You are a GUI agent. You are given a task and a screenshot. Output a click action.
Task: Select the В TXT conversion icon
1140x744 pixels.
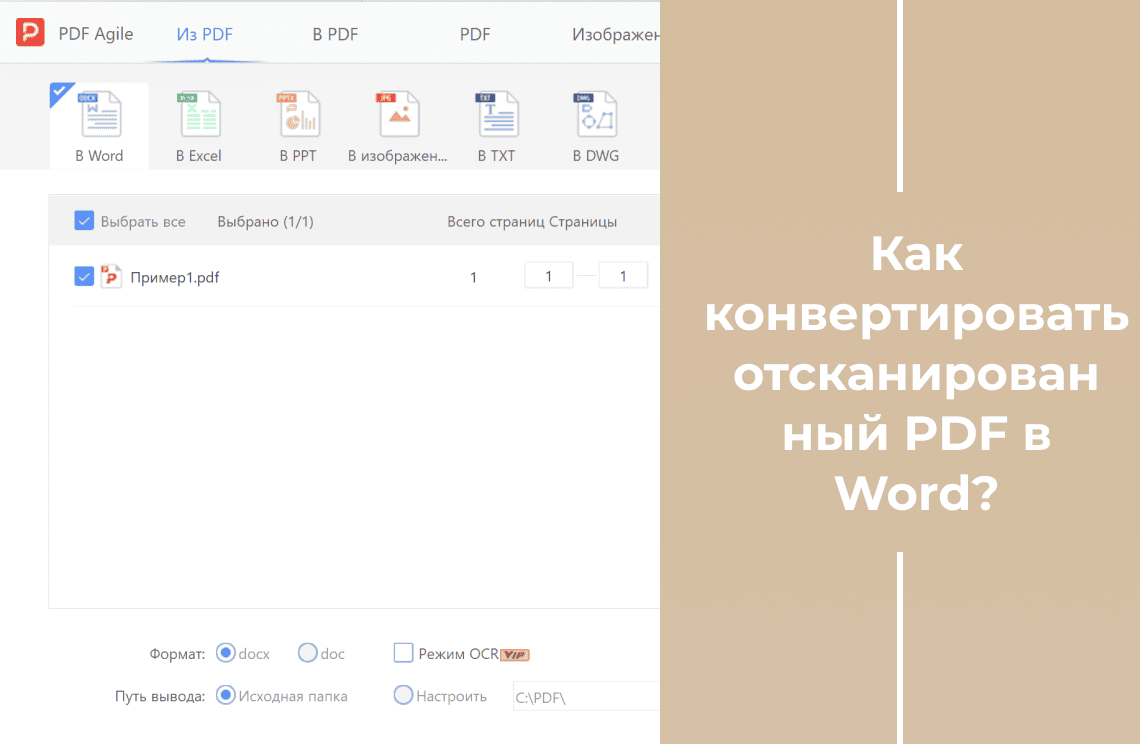(x=496, y=116)
